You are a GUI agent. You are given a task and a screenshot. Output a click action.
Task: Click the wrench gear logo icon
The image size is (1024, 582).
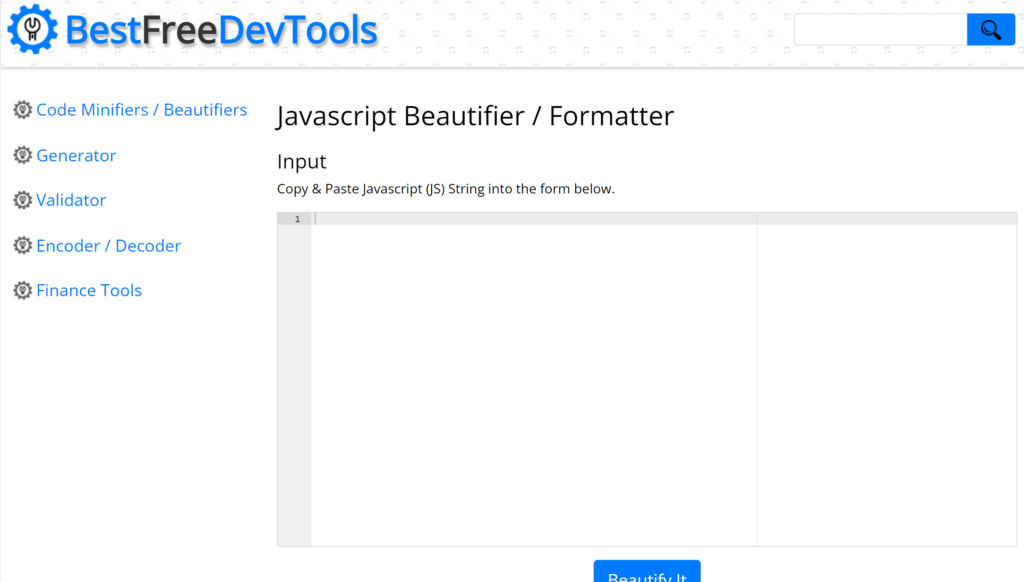[33, 30]
